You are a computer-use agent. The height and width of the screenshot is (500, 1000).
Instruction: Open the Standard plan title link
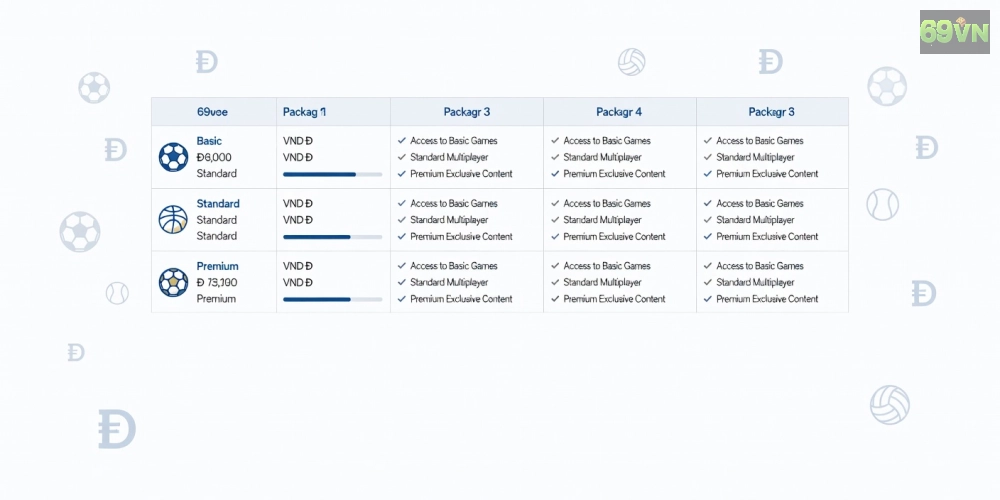[x=218, y=203]
